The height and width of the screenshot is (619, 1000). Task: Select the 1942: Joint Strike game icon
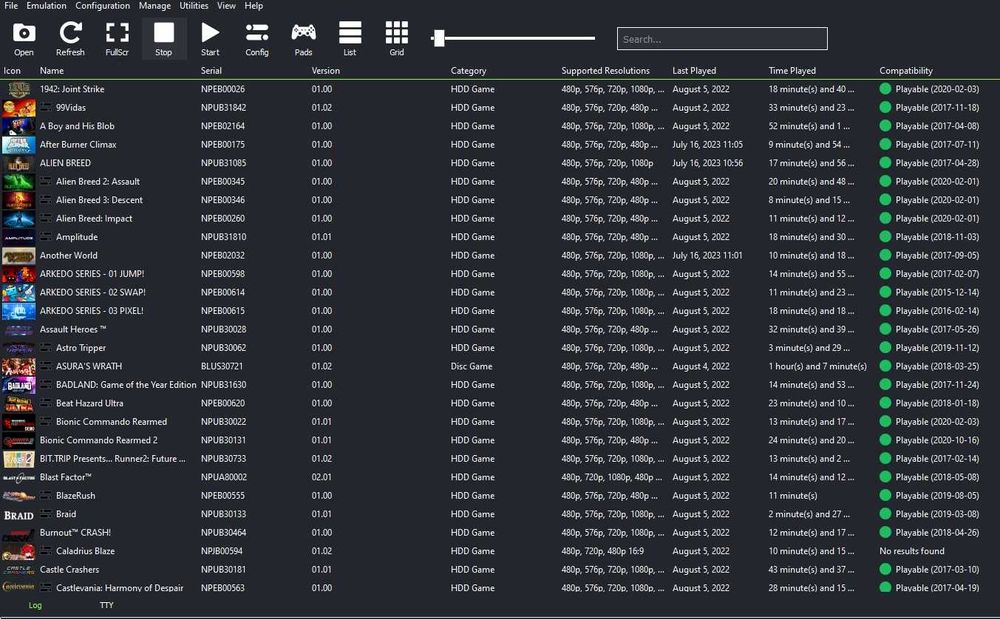click(18, 89)
